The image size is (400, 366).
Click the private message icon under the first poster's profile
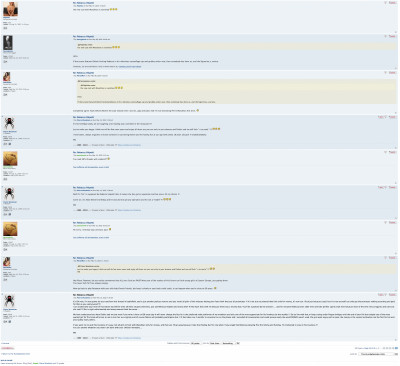click(5, 28)
